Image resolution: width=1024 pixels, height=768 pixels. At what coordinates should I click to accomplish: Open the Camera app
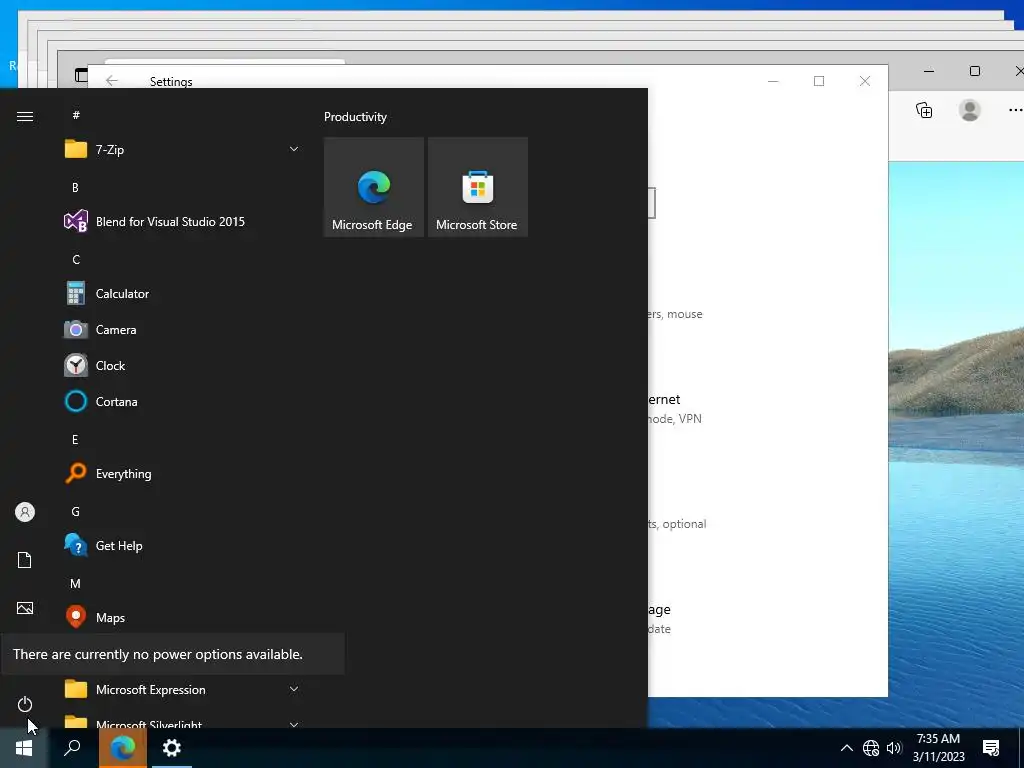183,330
